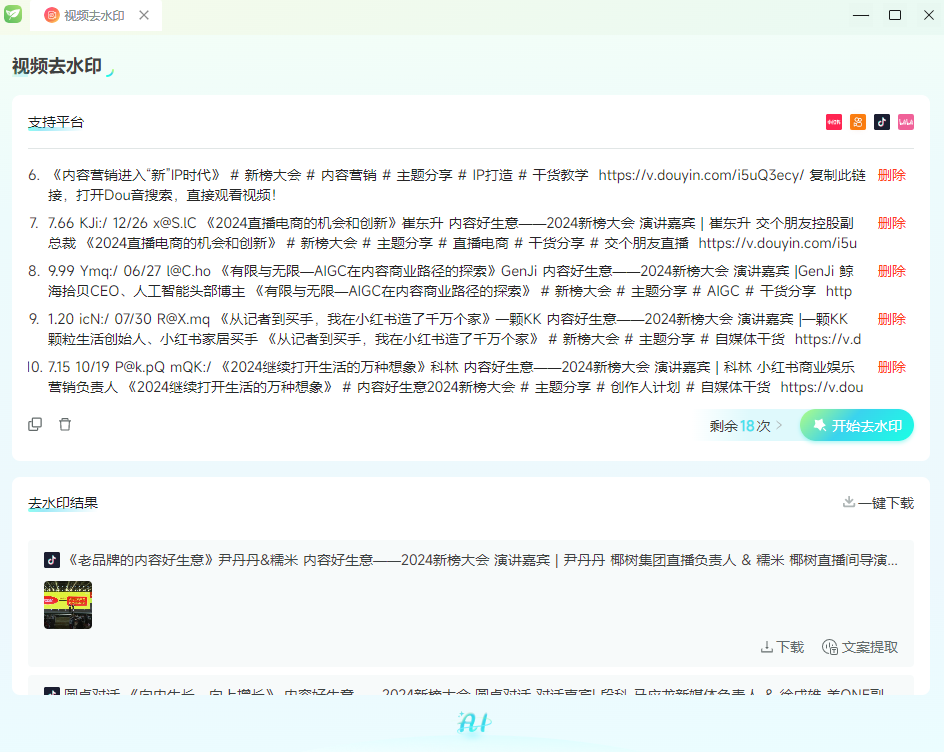Minimize the application window
Image resolution: width=944 pixels, height=752 pixels.
861,15
